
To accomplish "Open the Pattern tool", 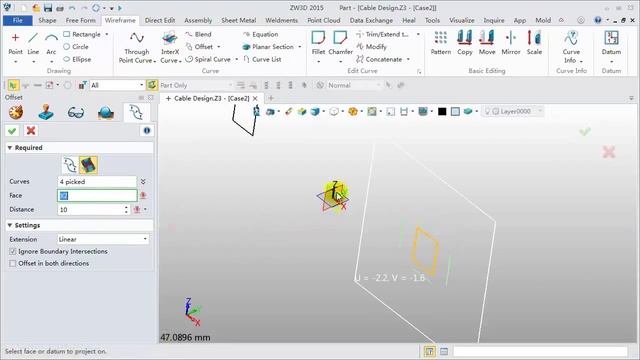I will click(x=441, y=43).
